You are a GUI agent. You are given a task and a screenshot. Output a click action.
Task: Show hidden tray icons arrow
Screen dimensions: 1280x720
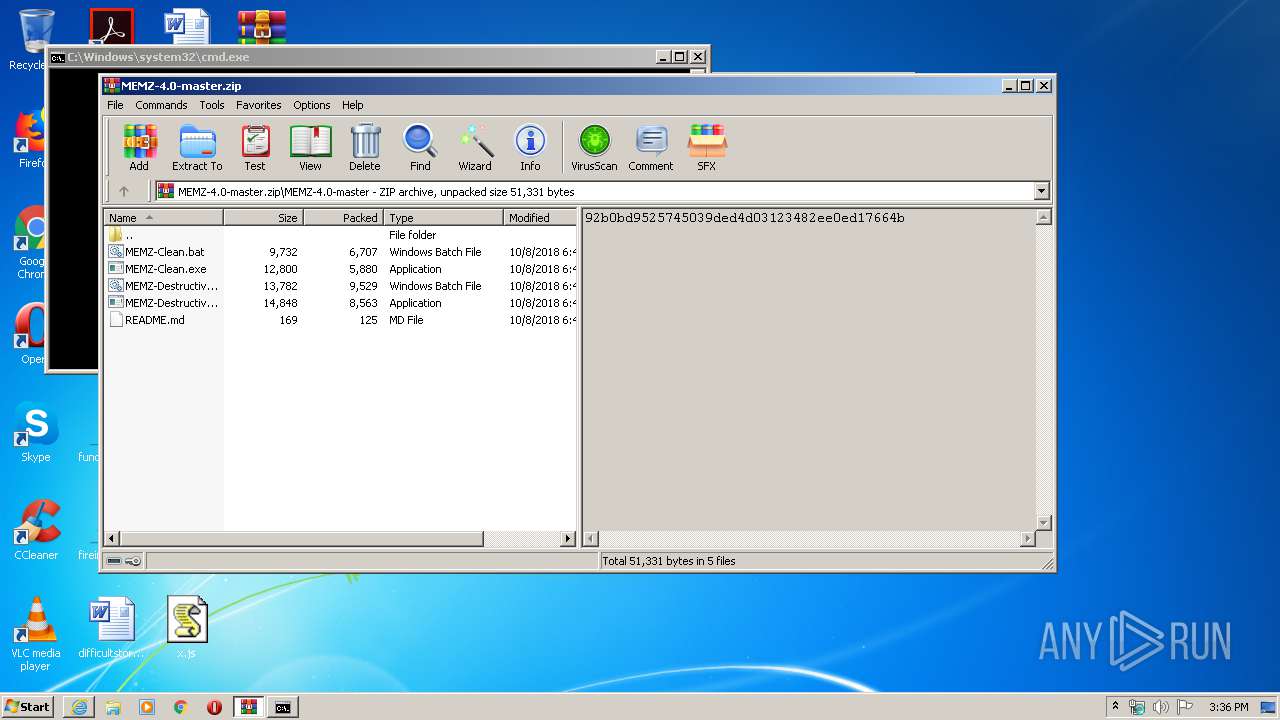pos(1115,707)
